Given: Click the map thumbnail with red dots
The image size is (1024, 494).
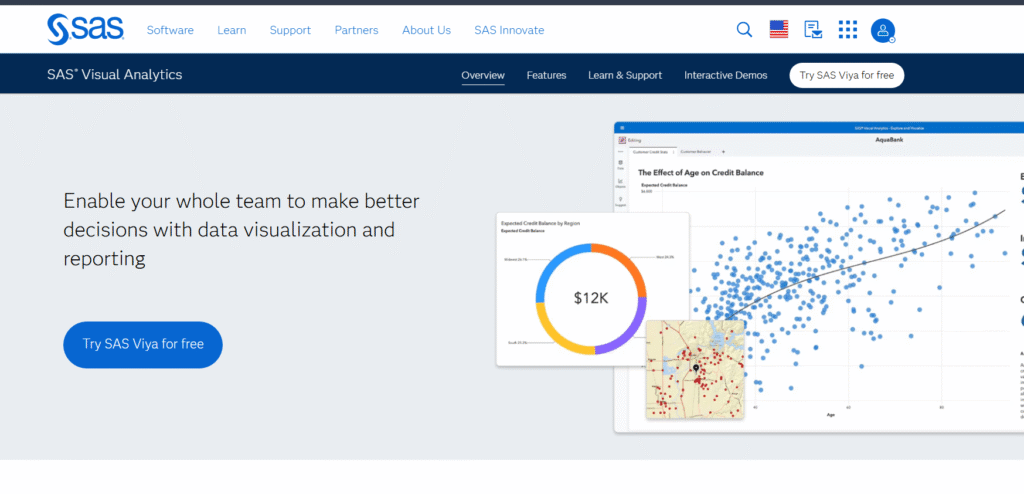Looking at the screenshot, I should click(695, 369).
